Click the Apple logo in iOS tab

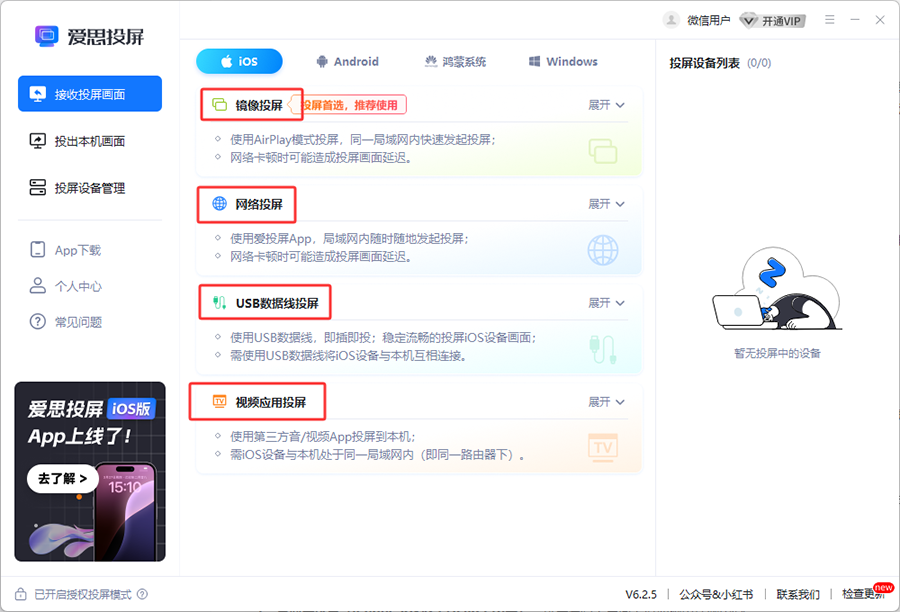pyautogui.click(x=227, y=61)
